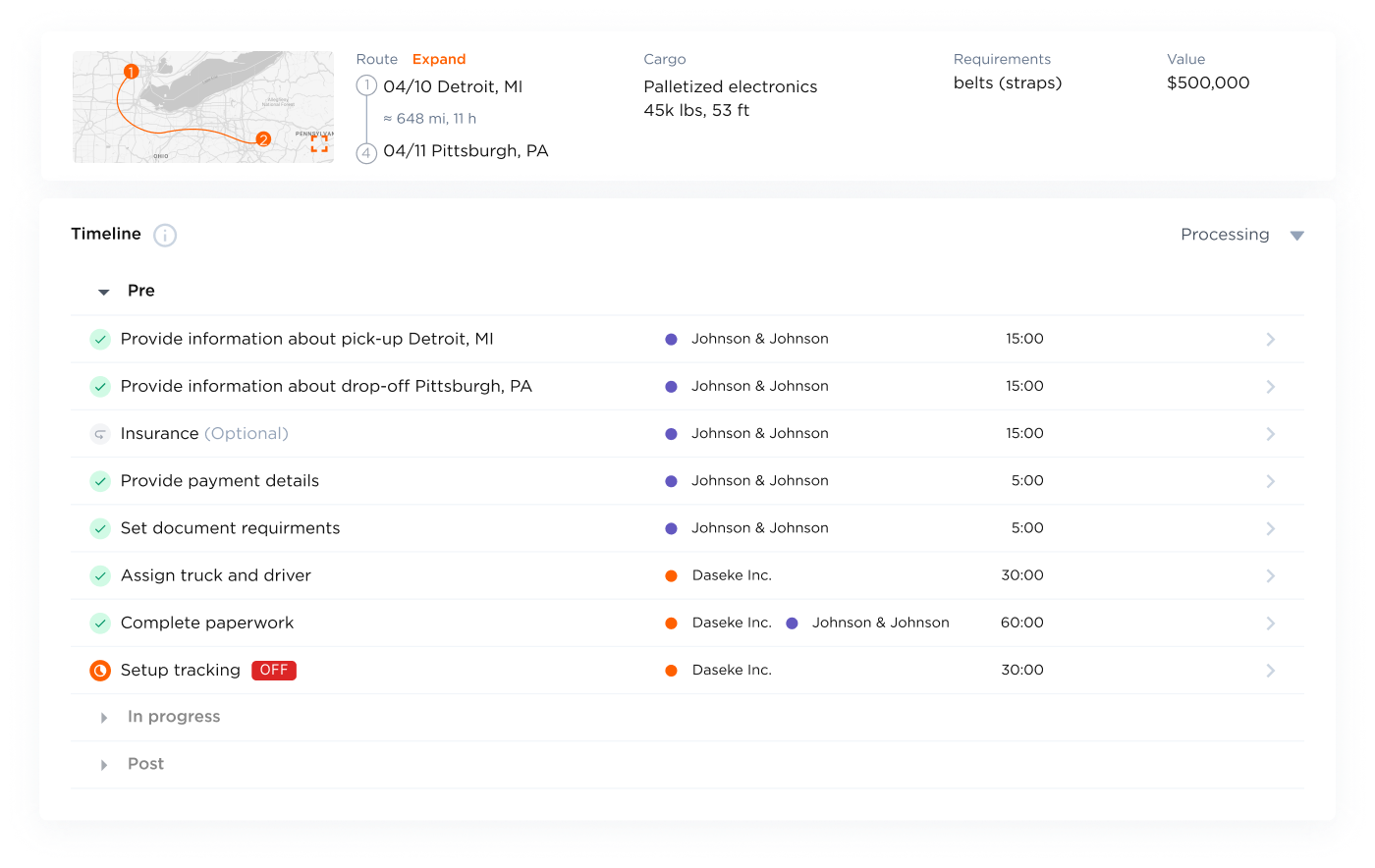Click the skipped status icon beside Insurance
The height and width of the screenshot is (868, 1375).
100,434
